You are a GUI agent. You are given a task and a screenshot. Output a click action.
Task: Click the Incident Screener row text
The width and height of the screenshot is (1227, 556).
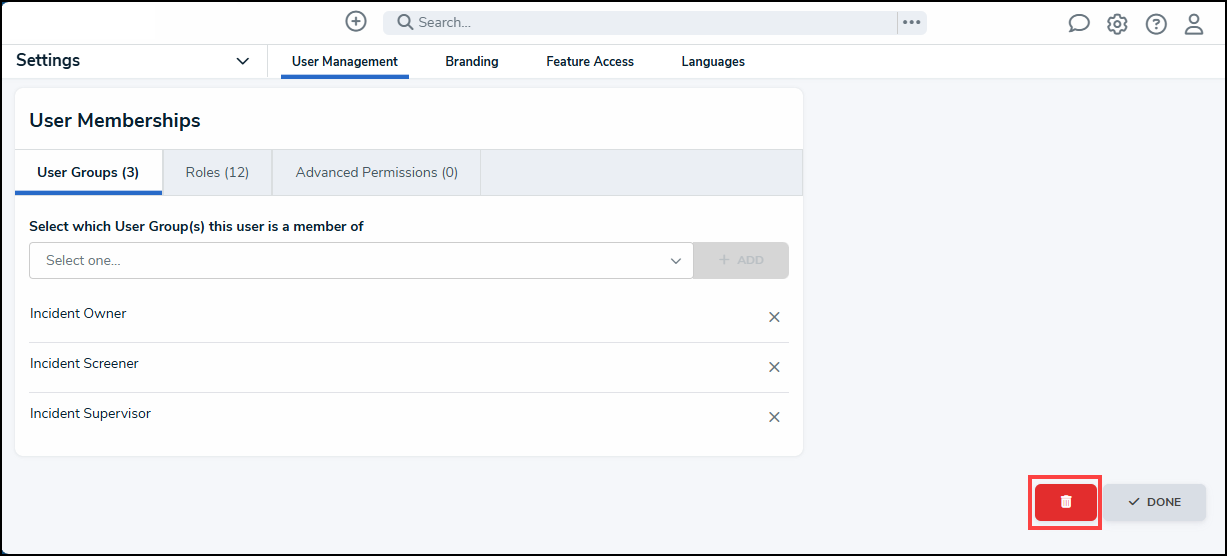(x=84, y=363)
